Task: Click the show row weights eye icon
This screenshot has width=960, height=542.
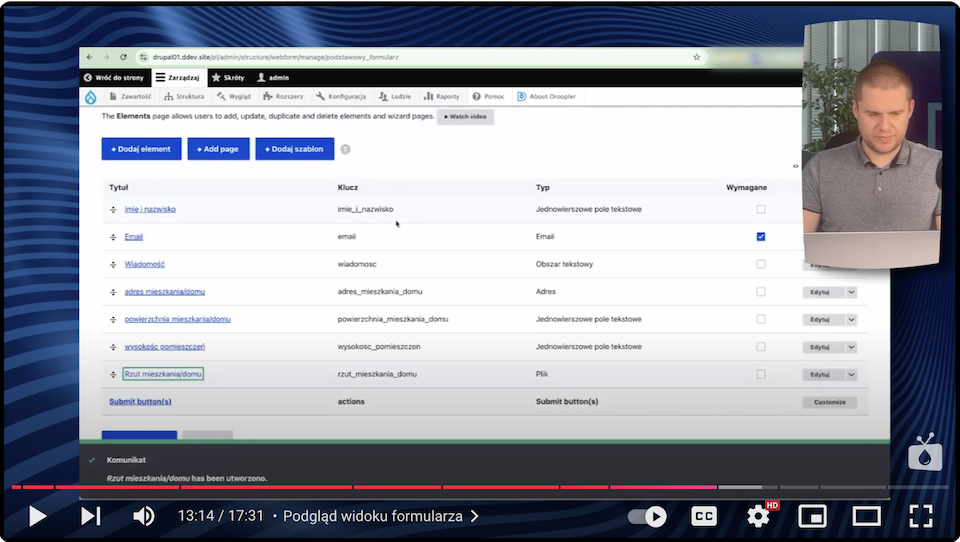Action: coord(795,166)
